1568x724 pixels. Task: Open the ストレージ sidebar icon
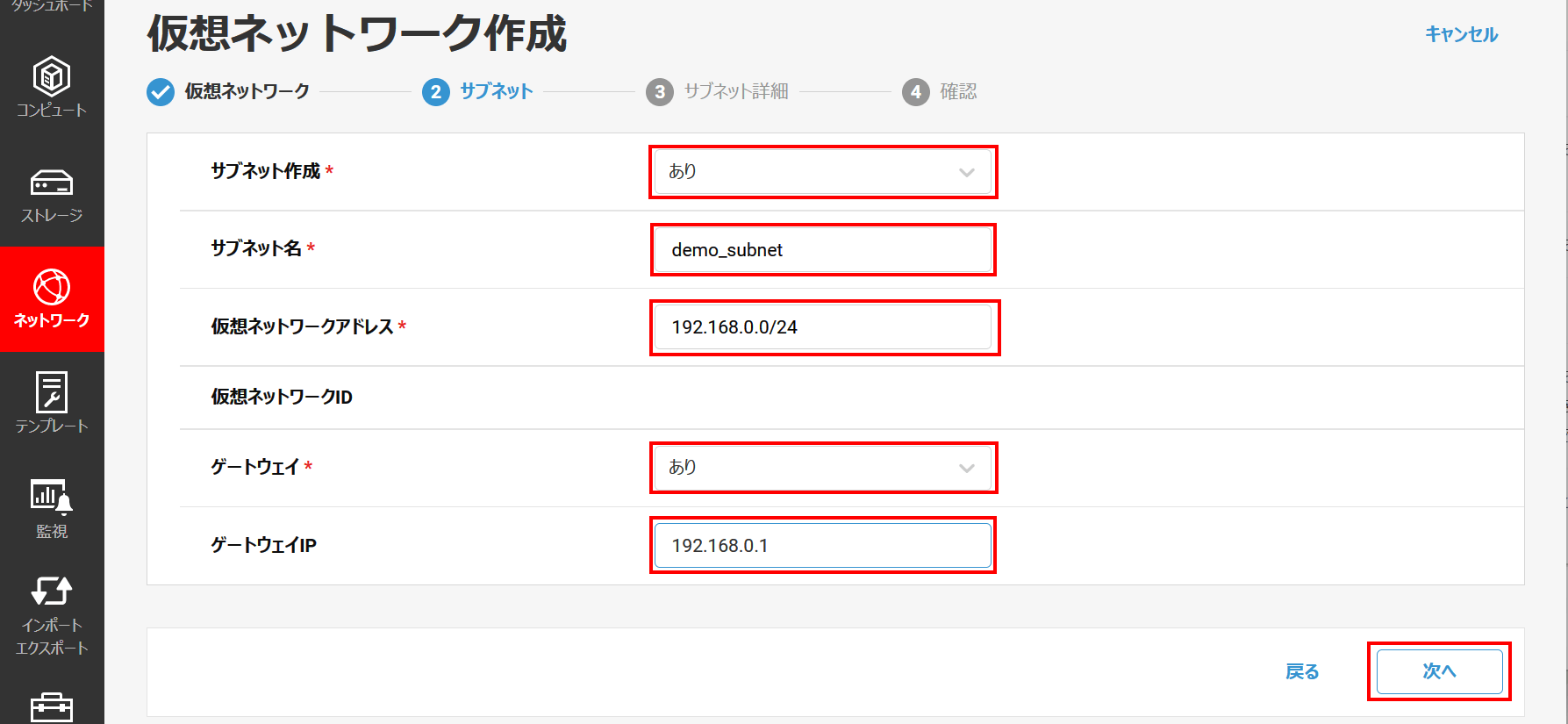(x=52, y=194)
